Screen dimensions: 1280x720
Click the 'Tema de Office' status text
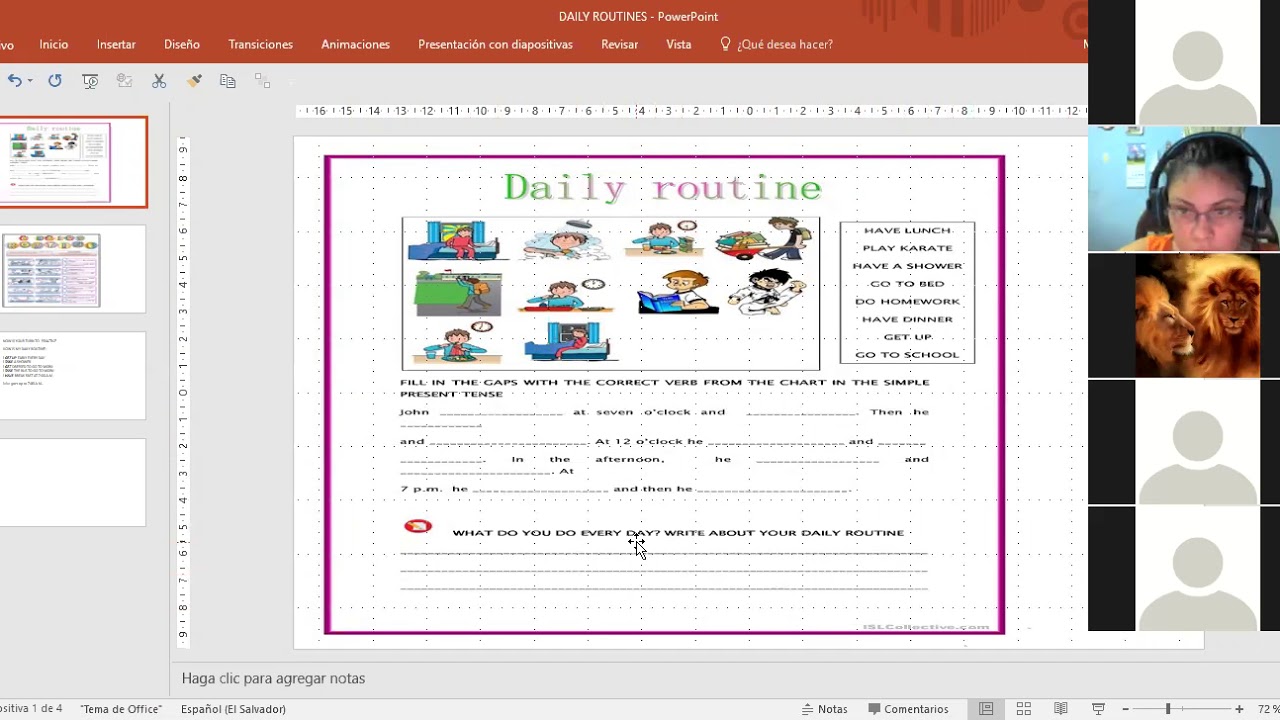pyautogui.click(x=121, y=709)
